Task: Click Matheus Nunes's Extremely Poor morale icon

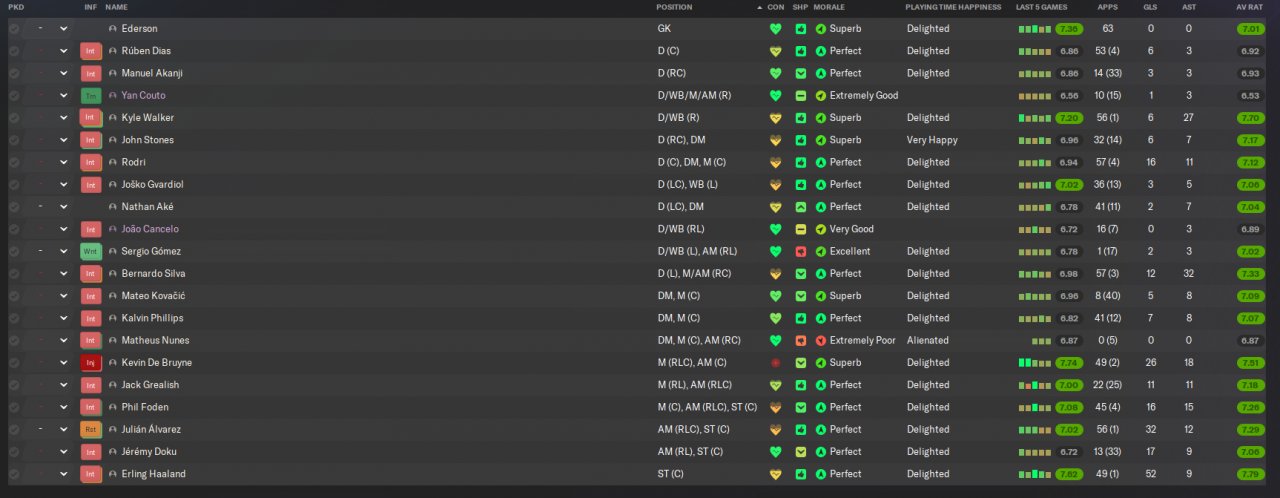Action: pos(821,340)
